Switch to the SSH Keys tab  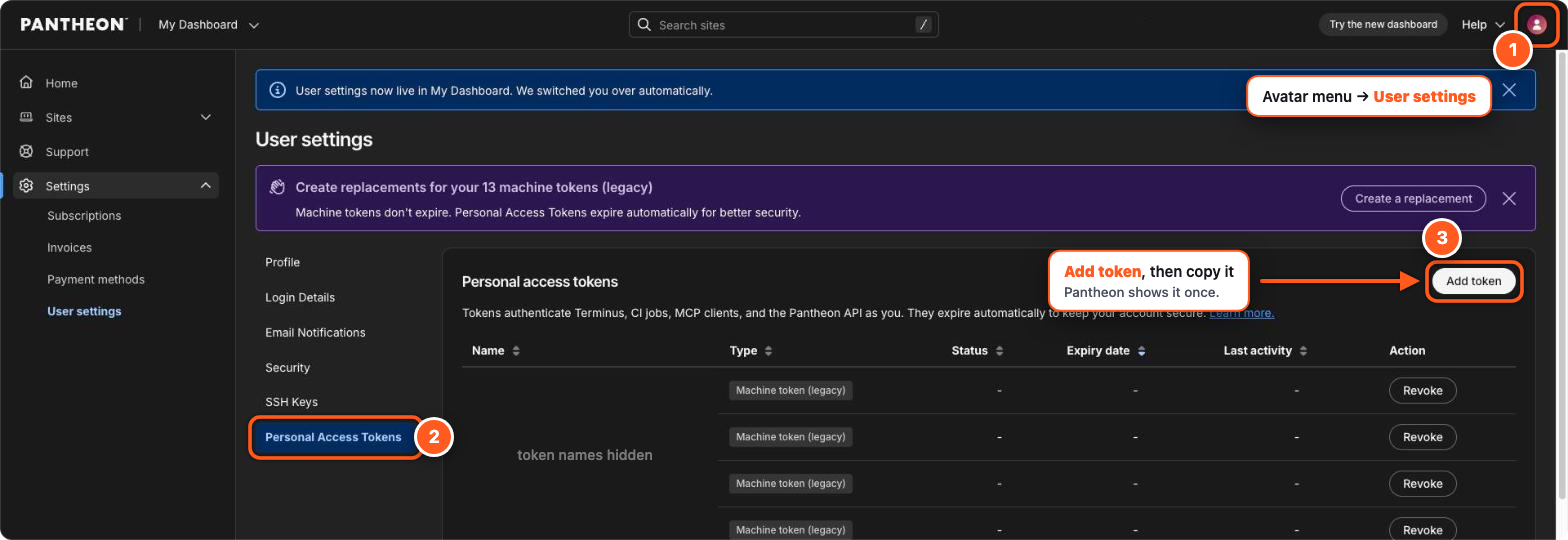(x=291, y=402)
